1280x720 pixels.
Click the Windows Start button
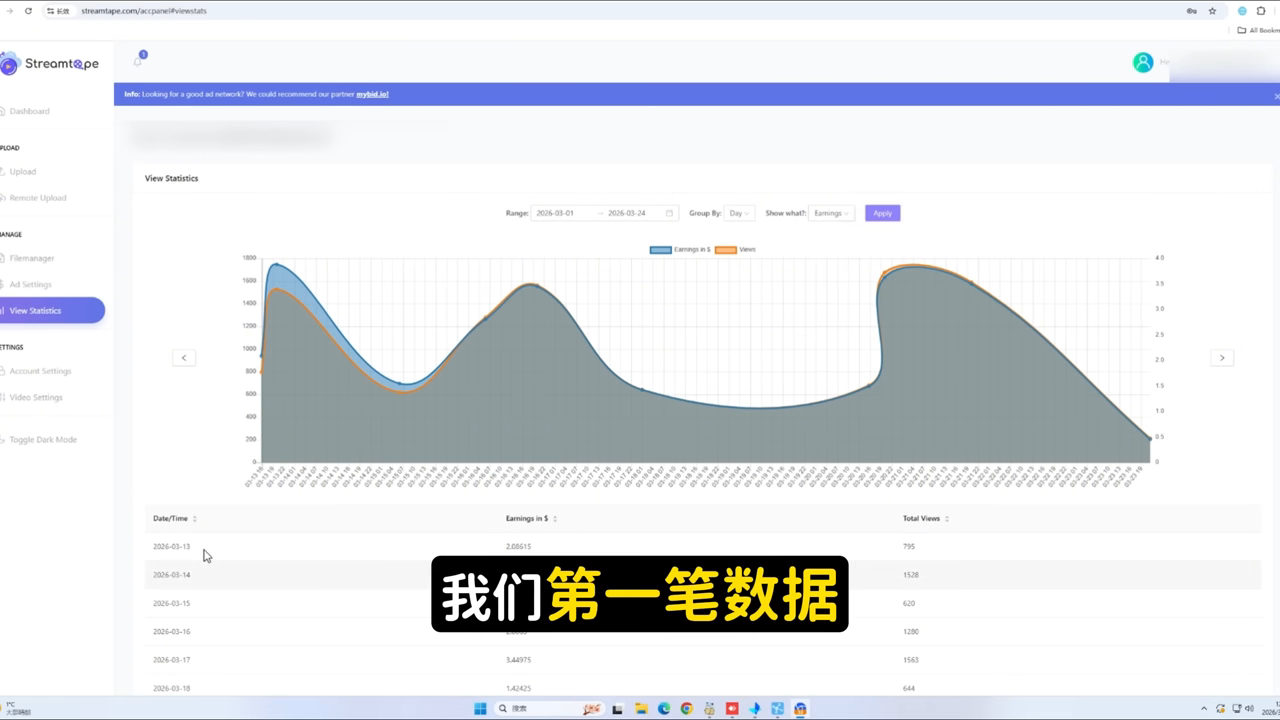(x=480, y=708)
